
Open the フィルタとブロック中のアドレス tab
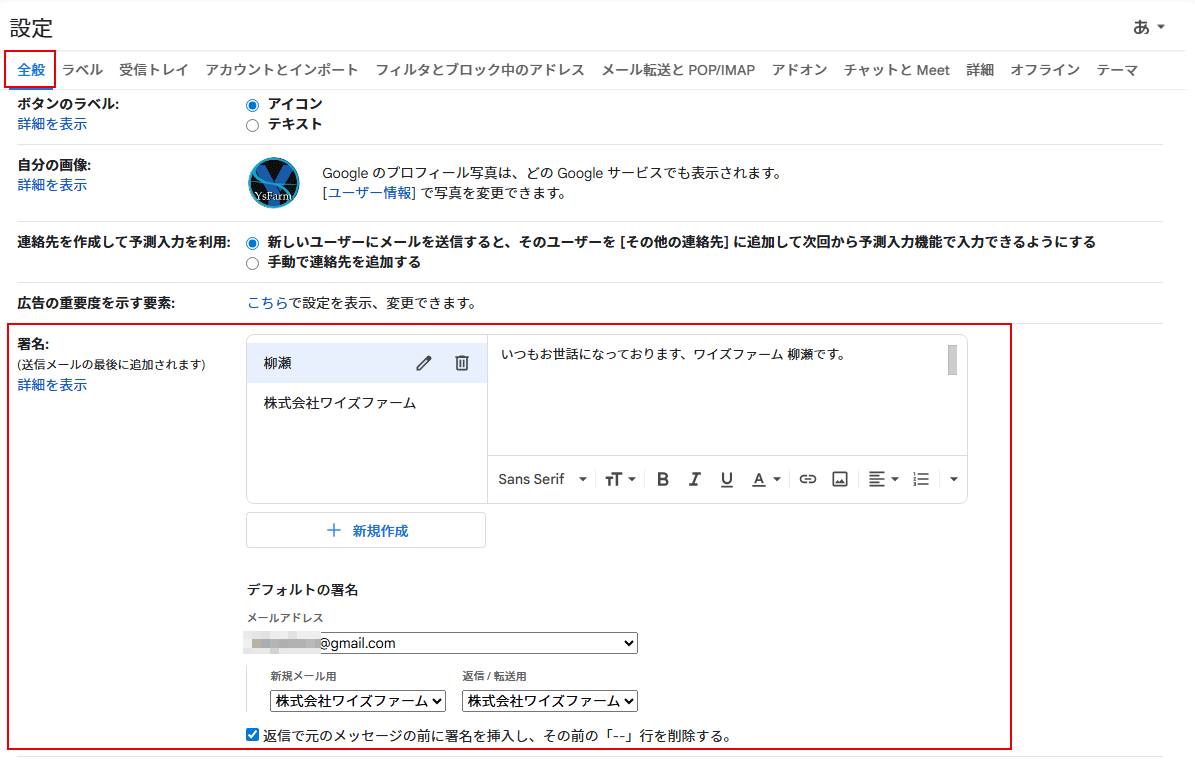tap(480, 70)
